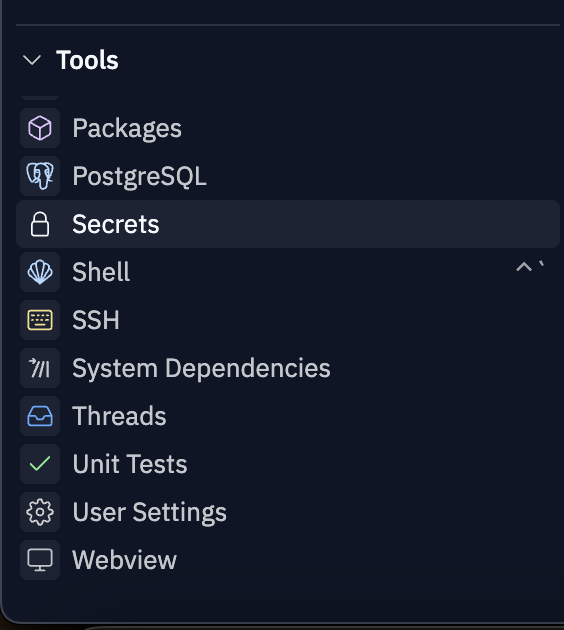Click the Secrets lock icon
This screenshot has height=630, width=564.
(x=40, y=224)
